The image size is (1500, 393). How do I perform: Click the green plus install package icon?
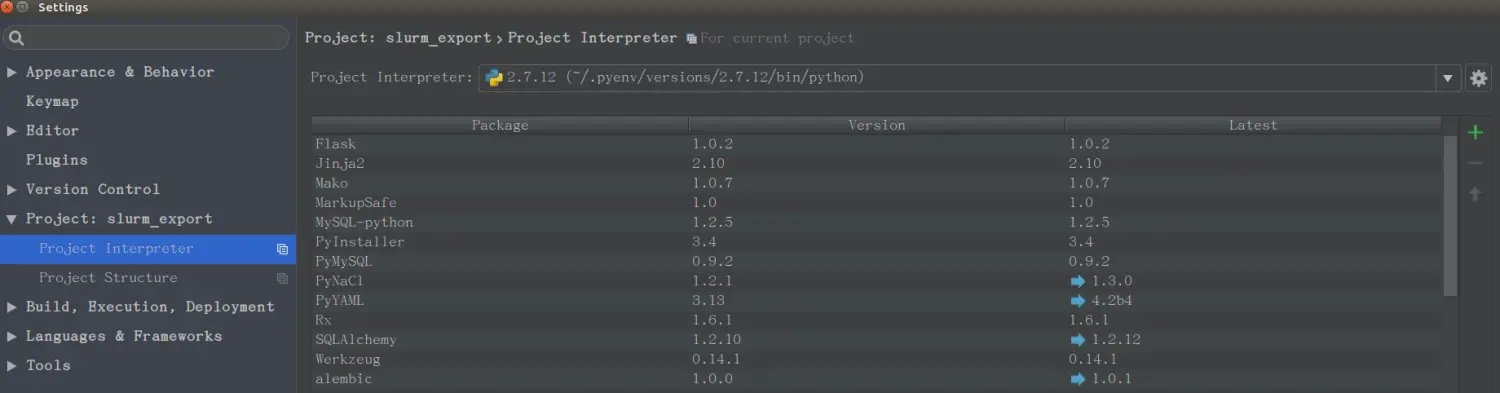[1475, 132]
